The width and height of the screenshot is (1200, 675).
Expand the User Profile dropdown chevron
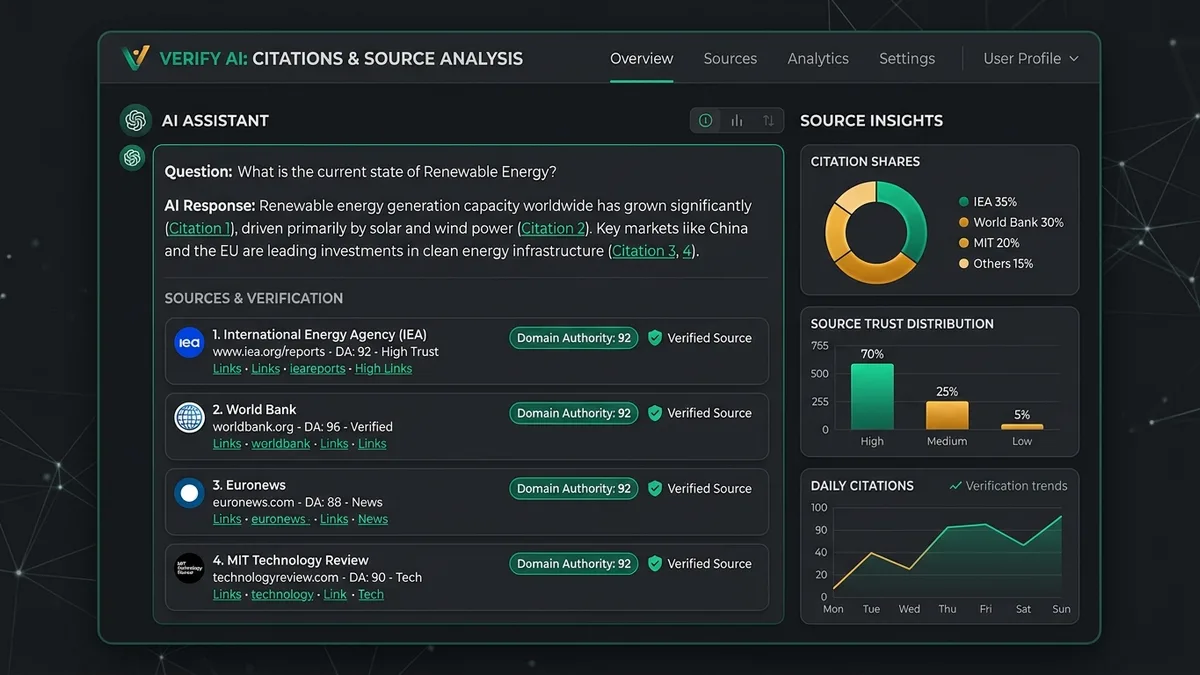pos(1074,59)
